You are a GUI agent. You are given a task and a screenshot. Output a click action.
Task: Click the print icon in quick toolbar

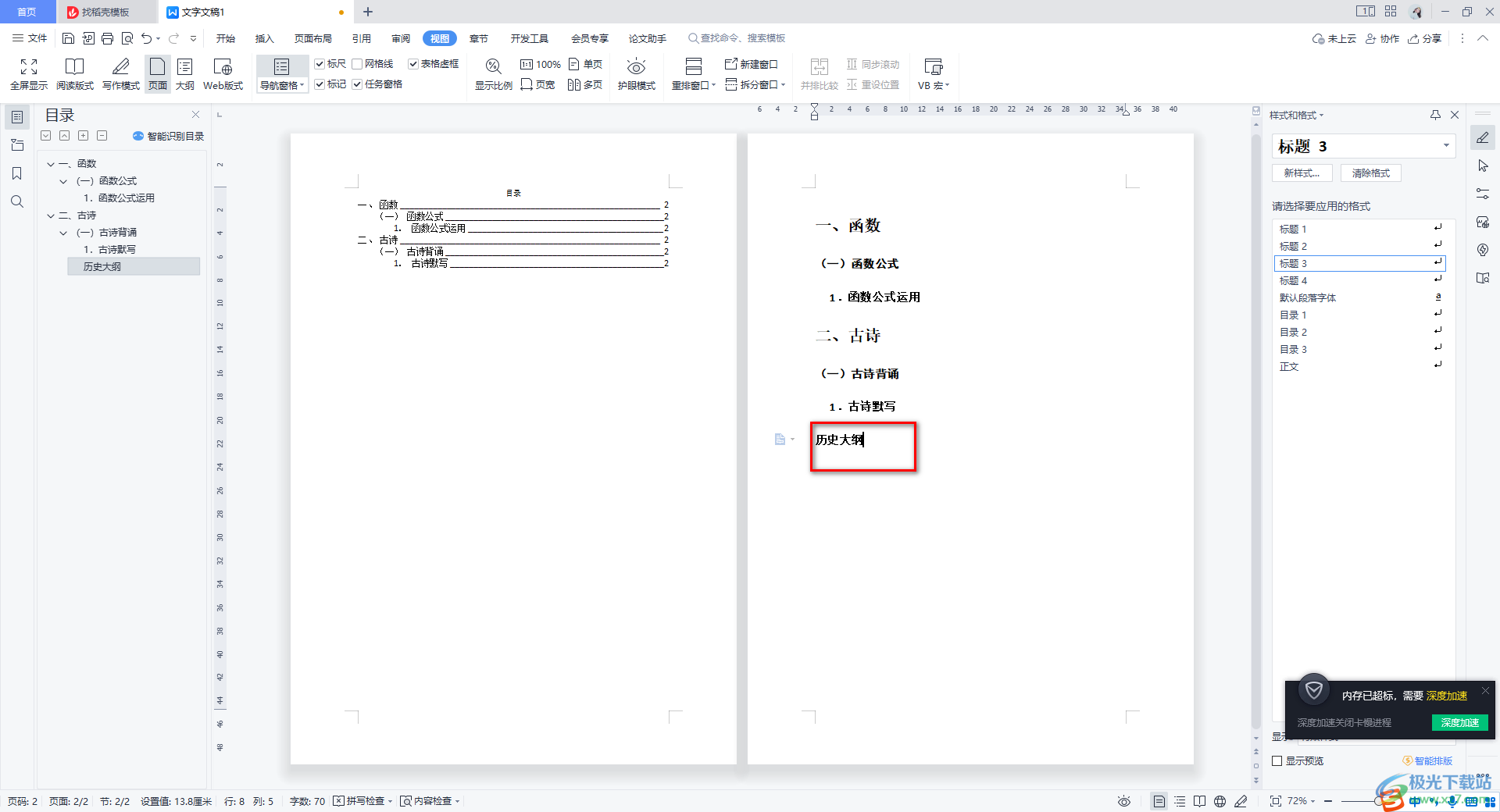pos(108,38)
